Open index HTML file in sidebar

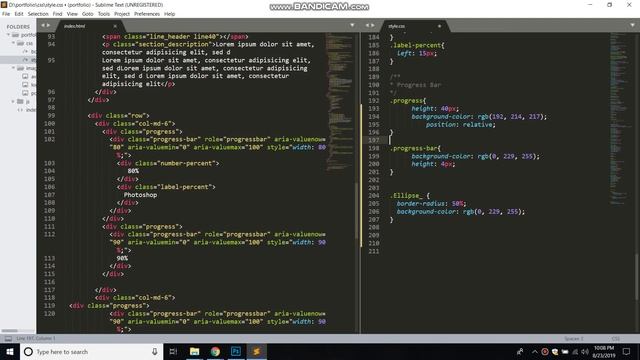(x=27, y=110)
